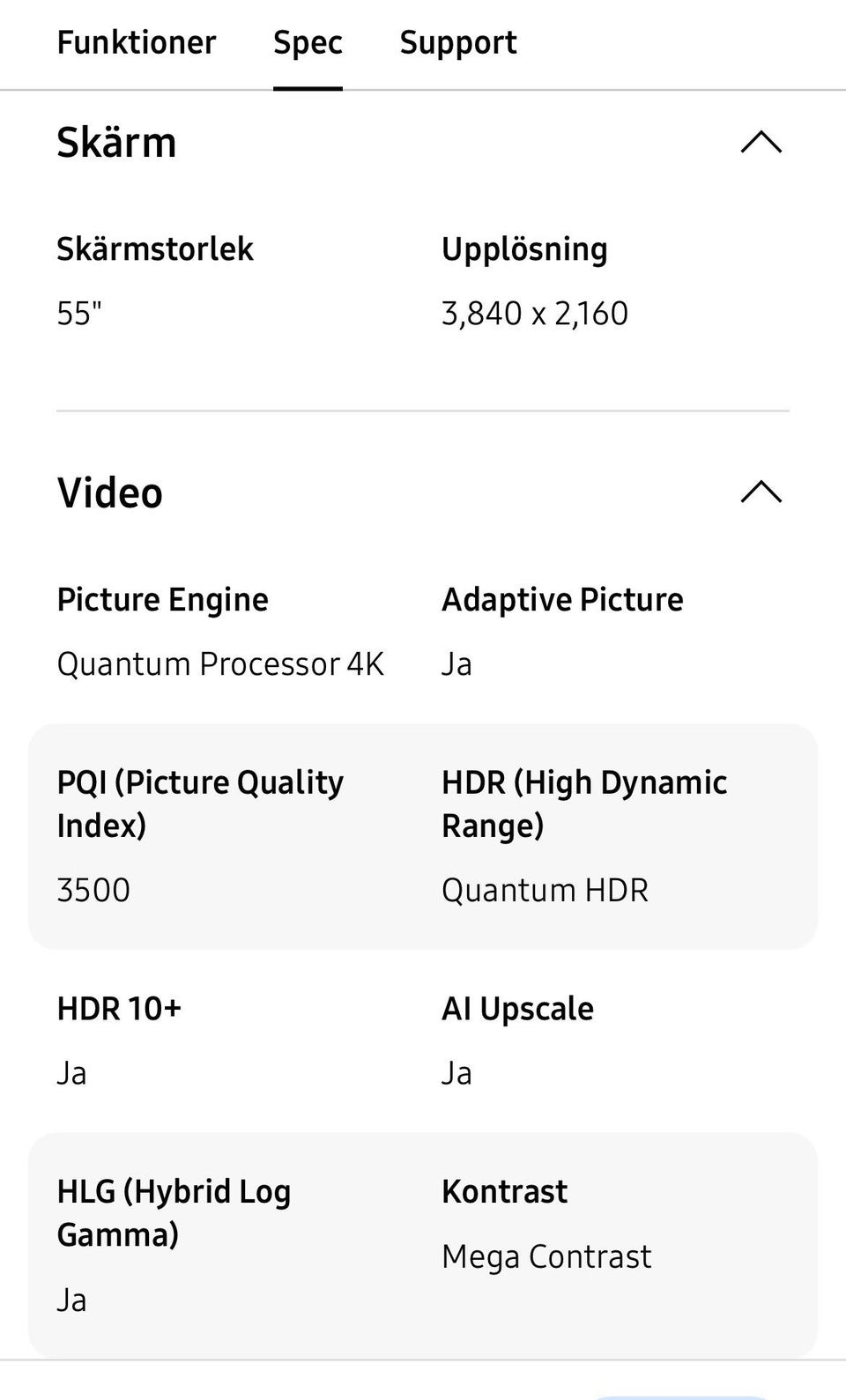The height and width of the screenshot is (1400, 846).
Task: Select the Adaptive Picture label
Action: click(x=562, y=600)
